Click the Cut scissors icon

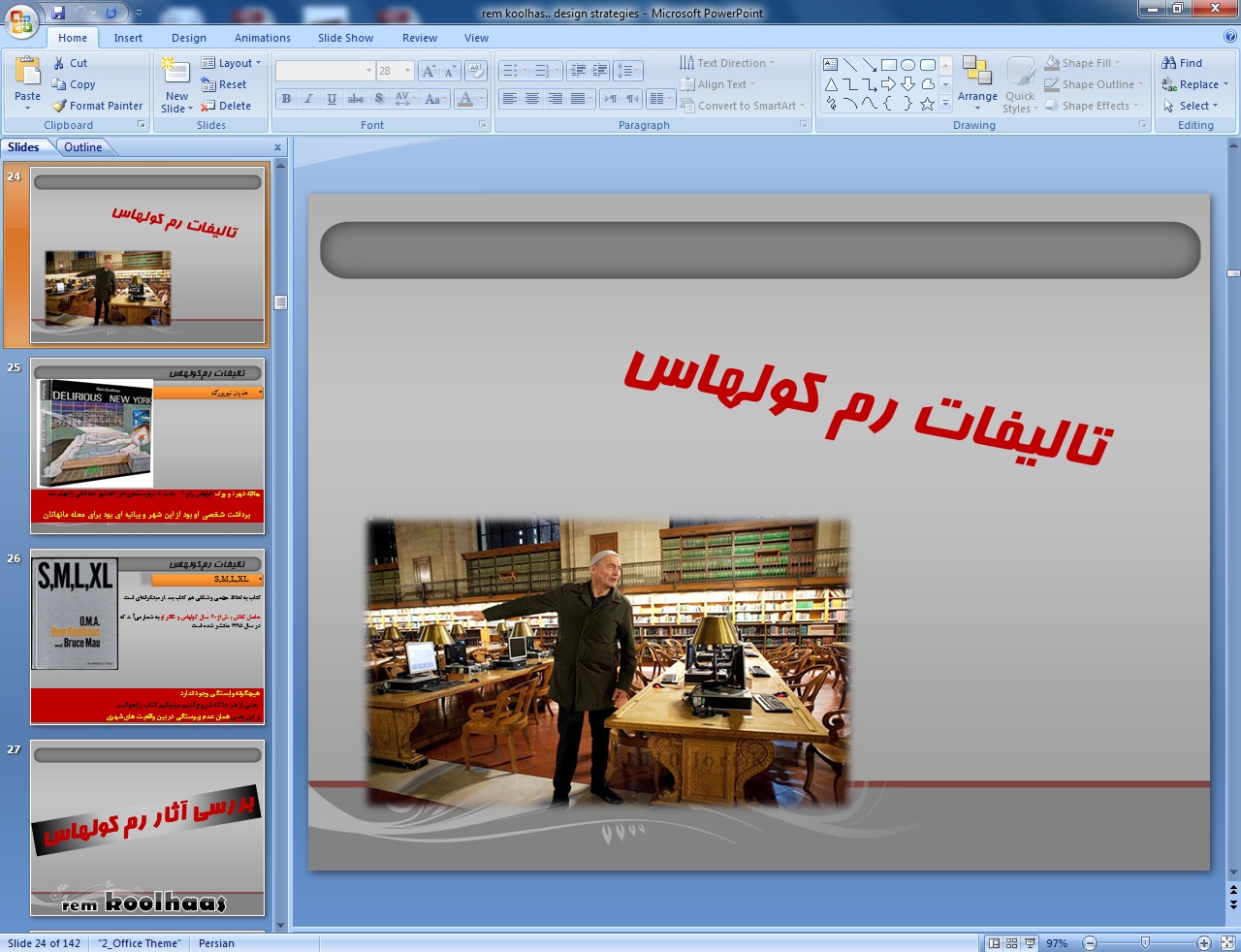[59, 63]
